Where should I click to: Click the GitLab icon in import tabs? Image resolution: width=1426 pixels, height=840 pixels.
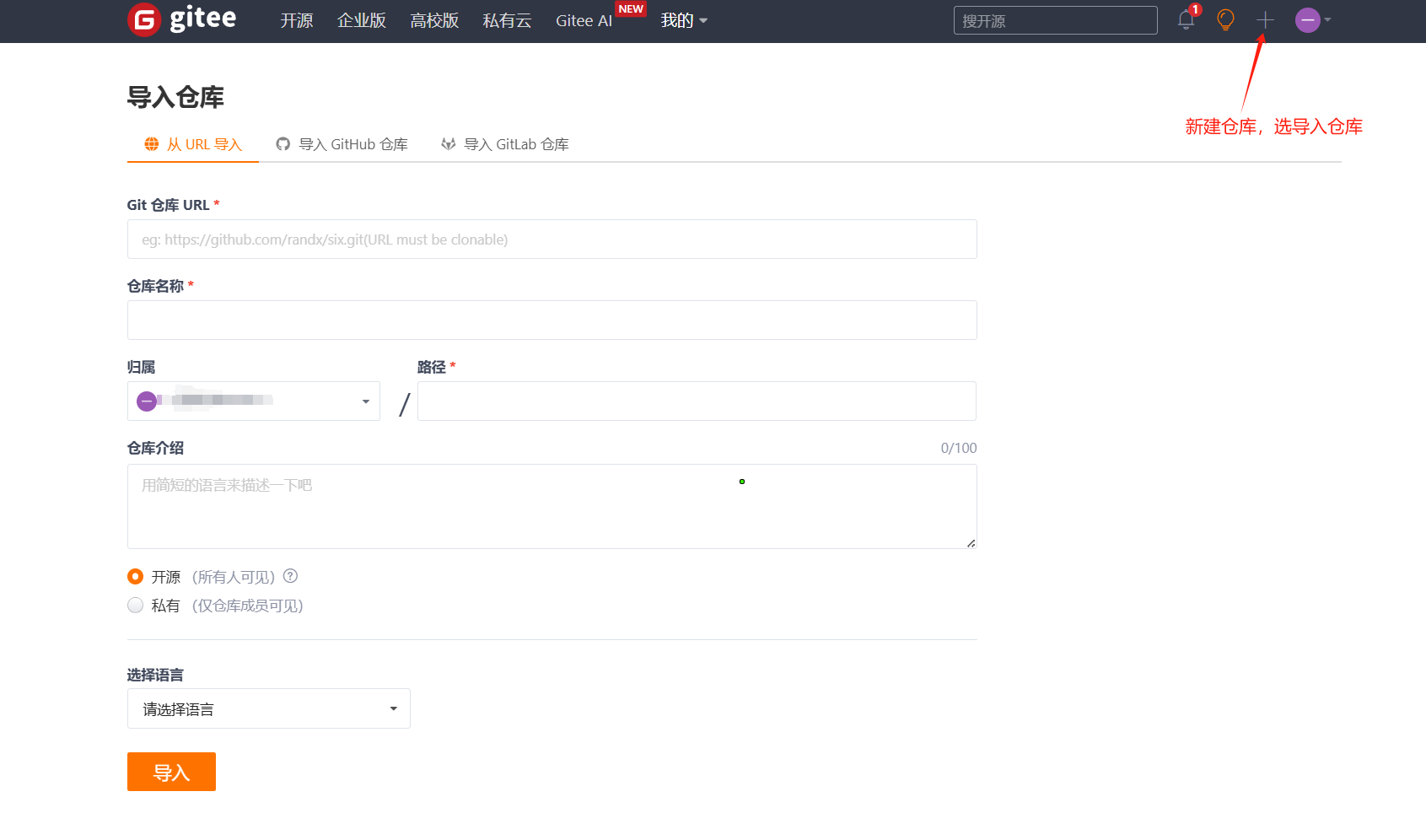point(449,144)
